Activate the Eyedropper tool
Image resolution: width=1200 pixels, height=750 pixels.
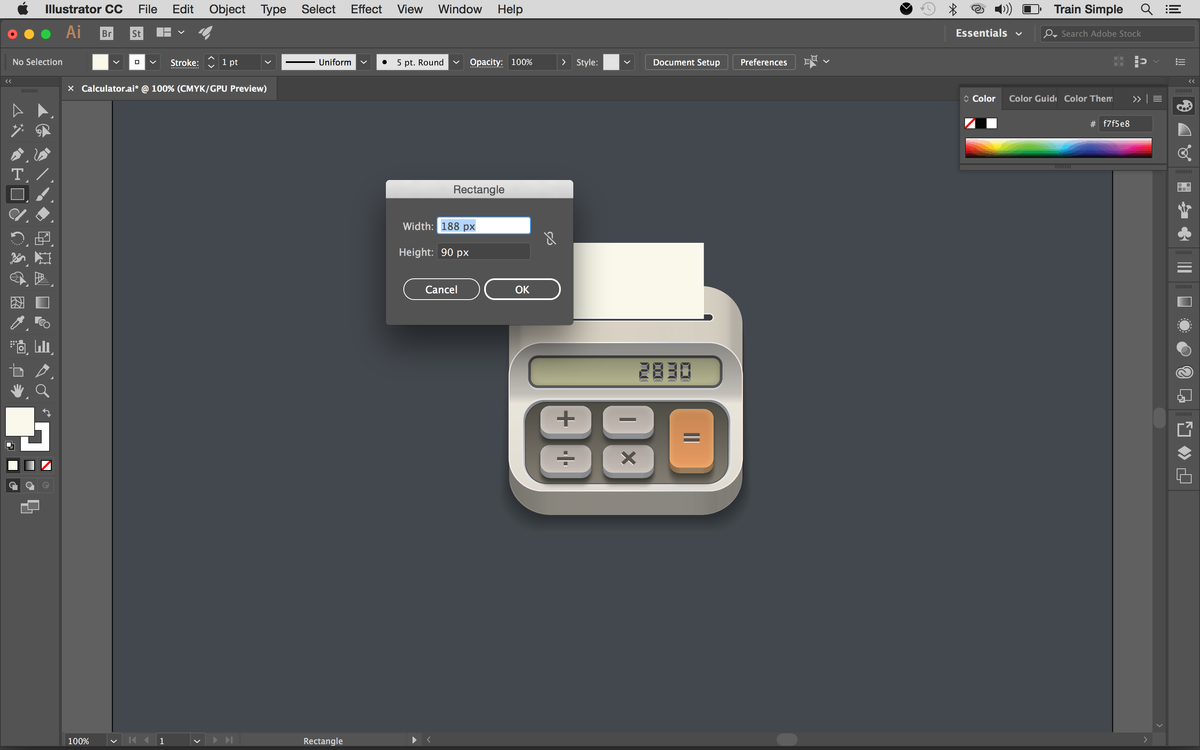pyautogui.click(x=17, y=322)
